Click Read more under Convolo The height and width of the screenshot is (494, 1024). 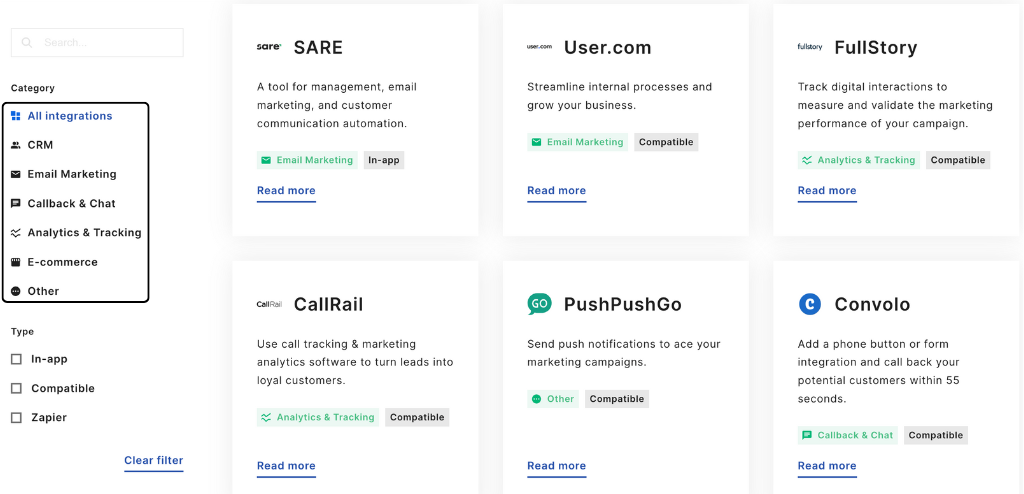[827, 465]
